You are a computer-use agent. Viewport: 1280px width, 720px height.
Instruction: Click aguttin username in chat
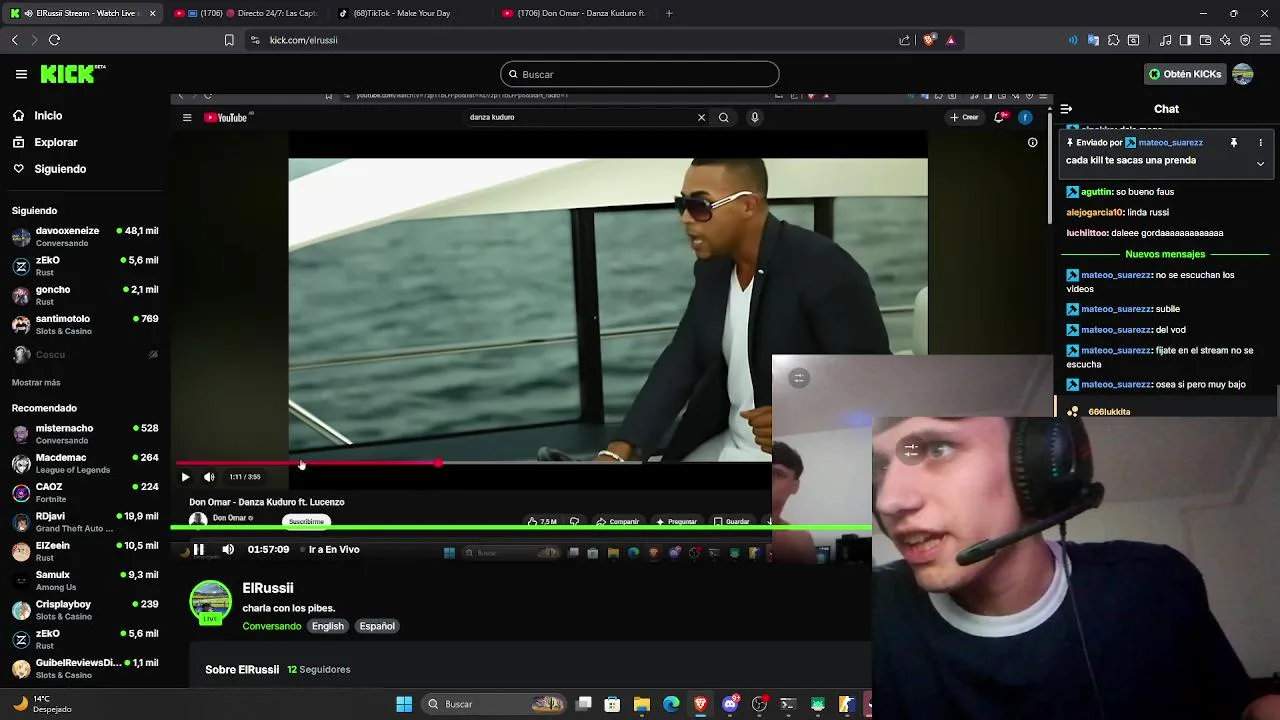(x=1097, y=191)
